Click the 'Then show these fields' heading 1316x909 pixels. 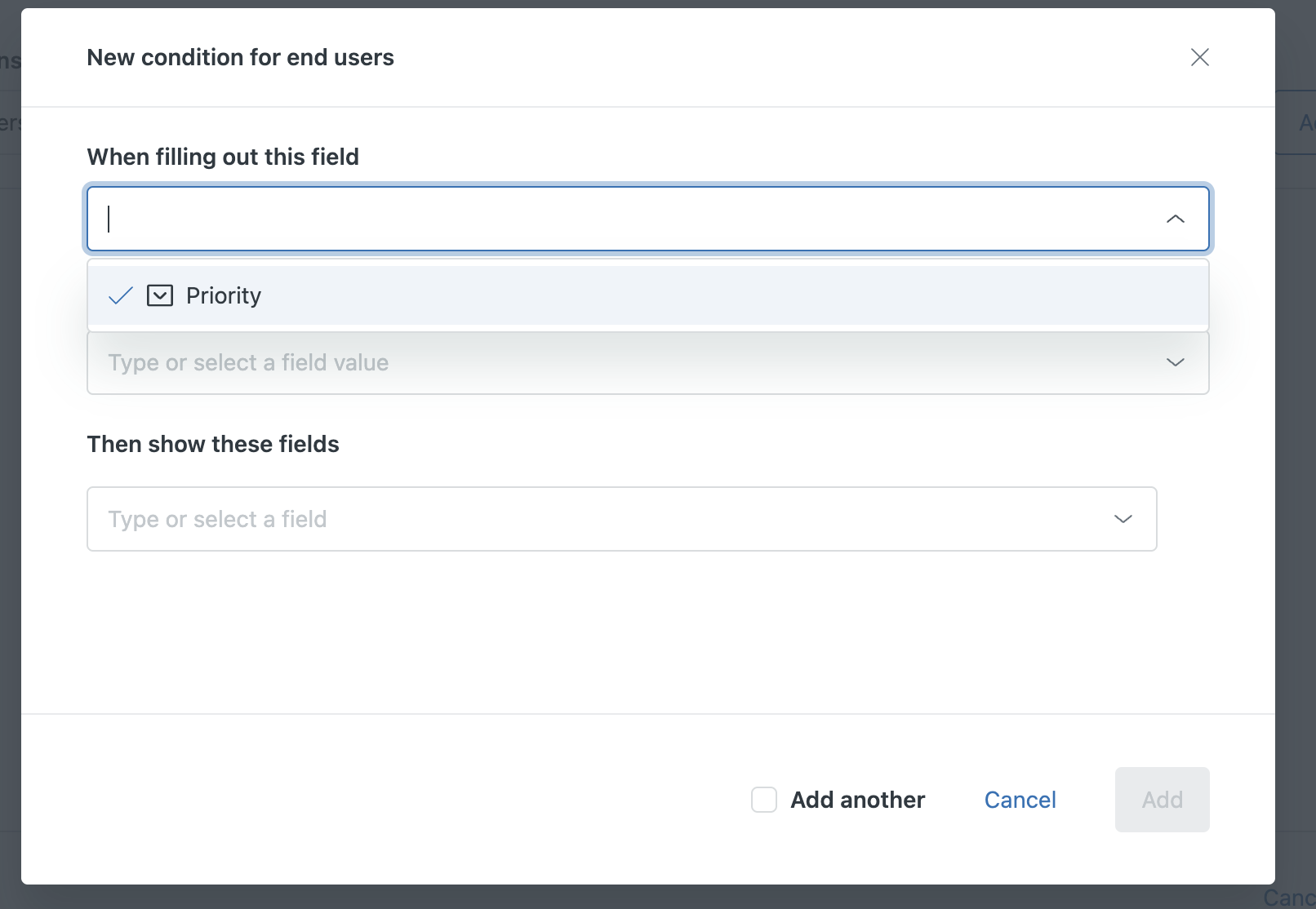click(213, 444)
